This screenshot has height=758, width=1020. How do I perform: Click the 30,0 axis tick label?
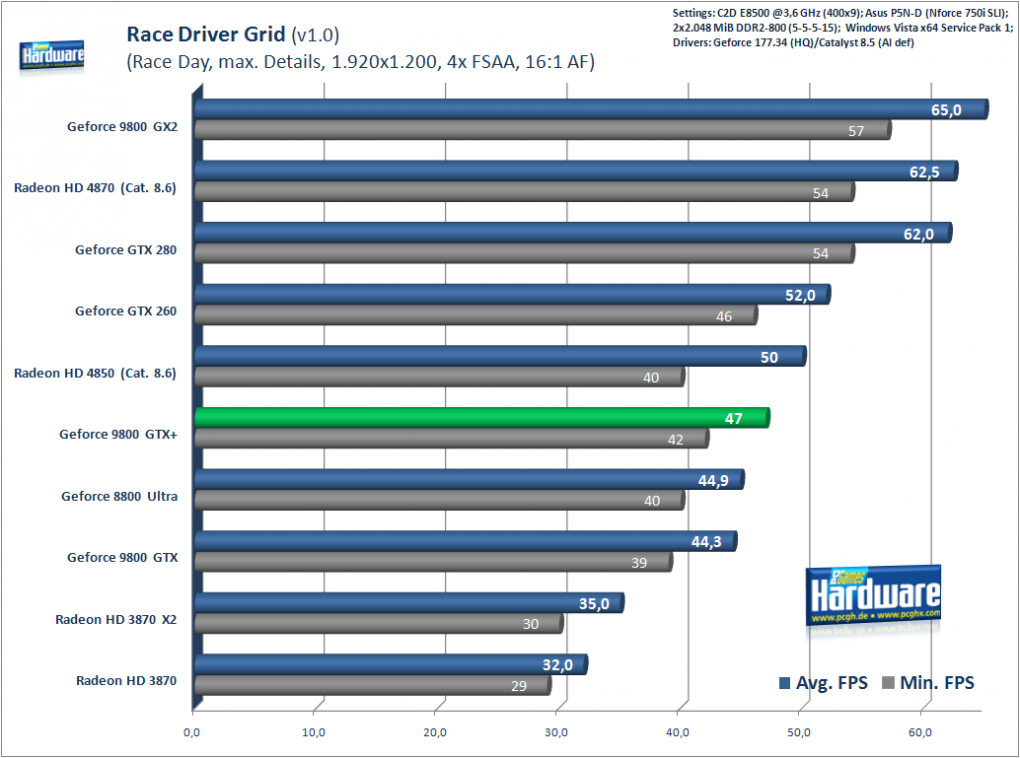pyautogui.click(x=556, y=733)
